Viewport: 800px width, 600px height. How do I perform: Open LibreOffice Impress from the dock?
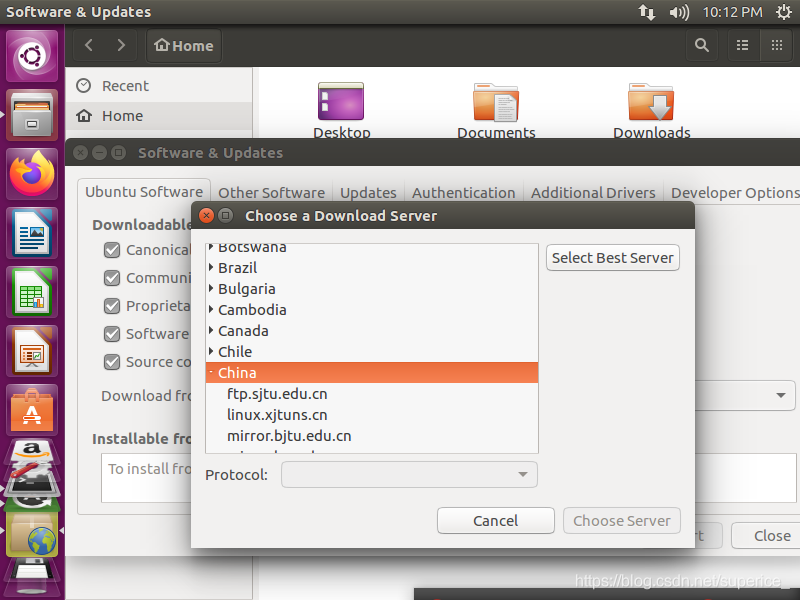pos(32,352)
